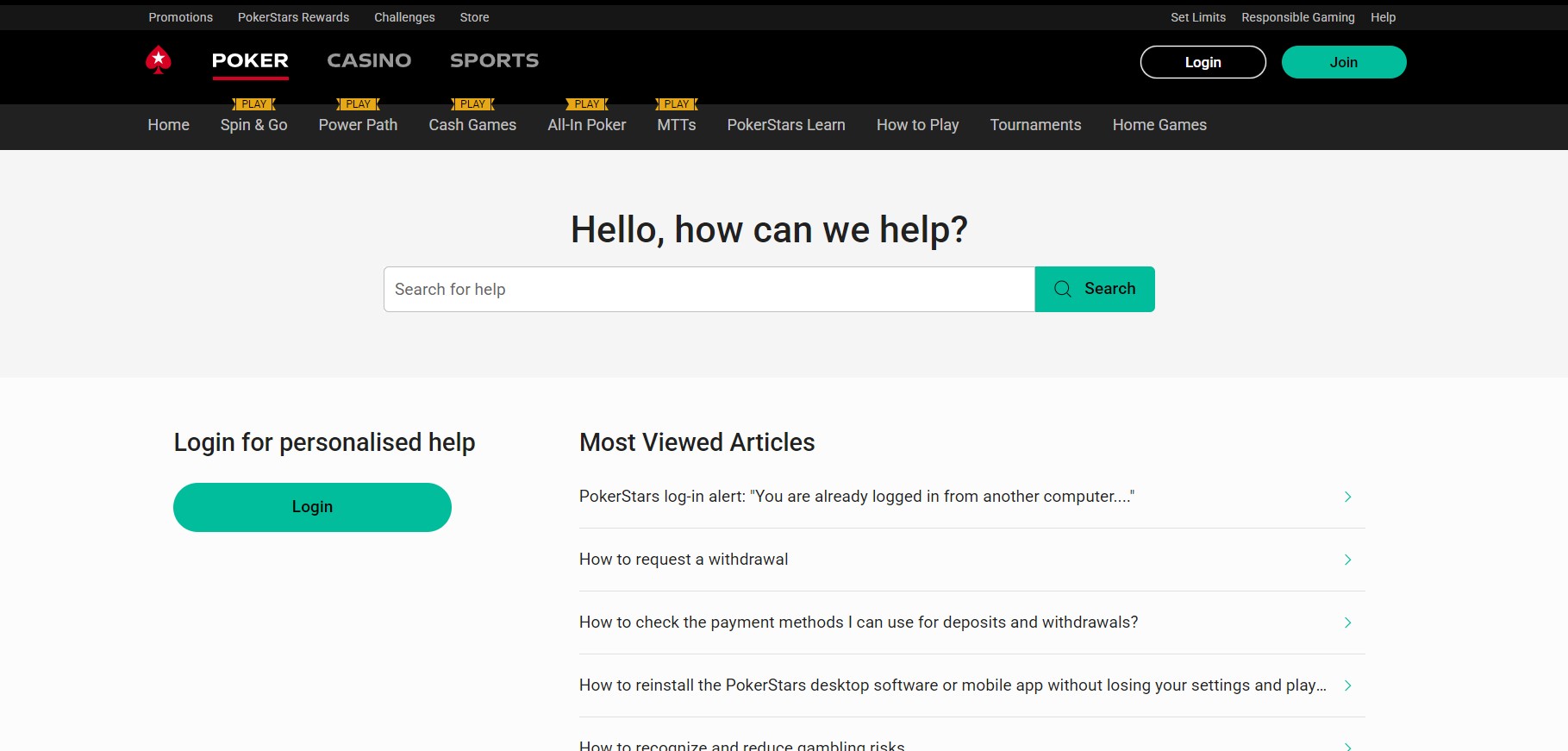Image resolution: width=1568 pixels, height=751 pixels.
Task: Open the Store link
Action: 474,17
